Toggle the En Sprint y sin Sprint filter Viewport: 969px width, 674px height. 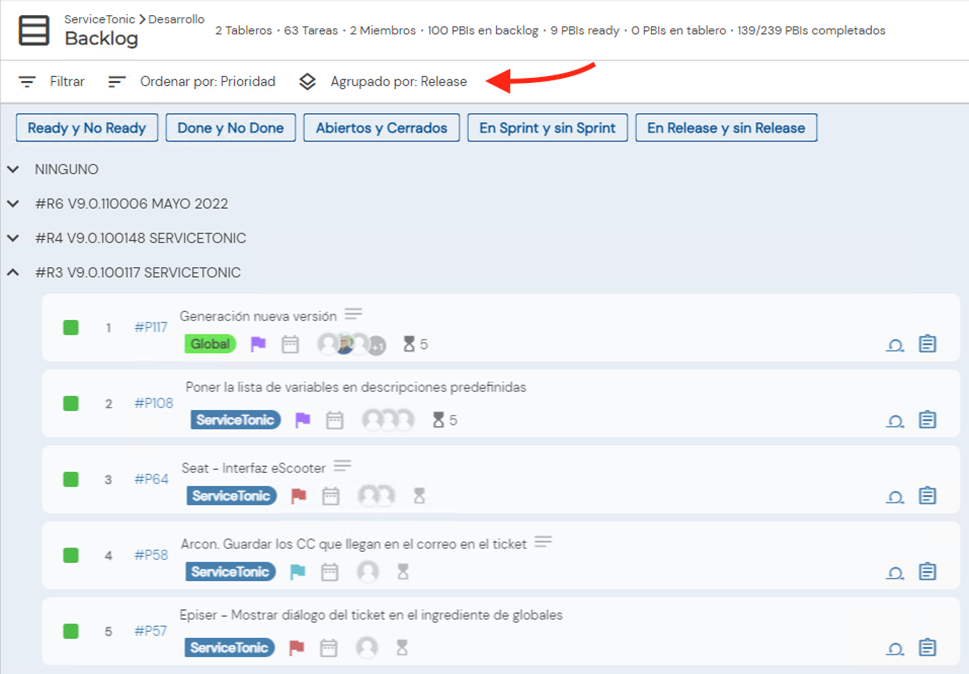(x=547, y=128)
